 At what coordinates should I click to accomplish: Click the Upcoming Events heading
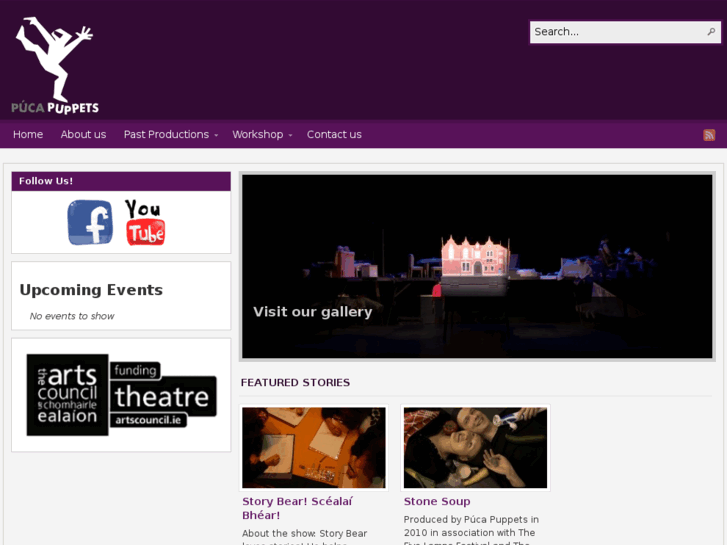click(91, 290)
